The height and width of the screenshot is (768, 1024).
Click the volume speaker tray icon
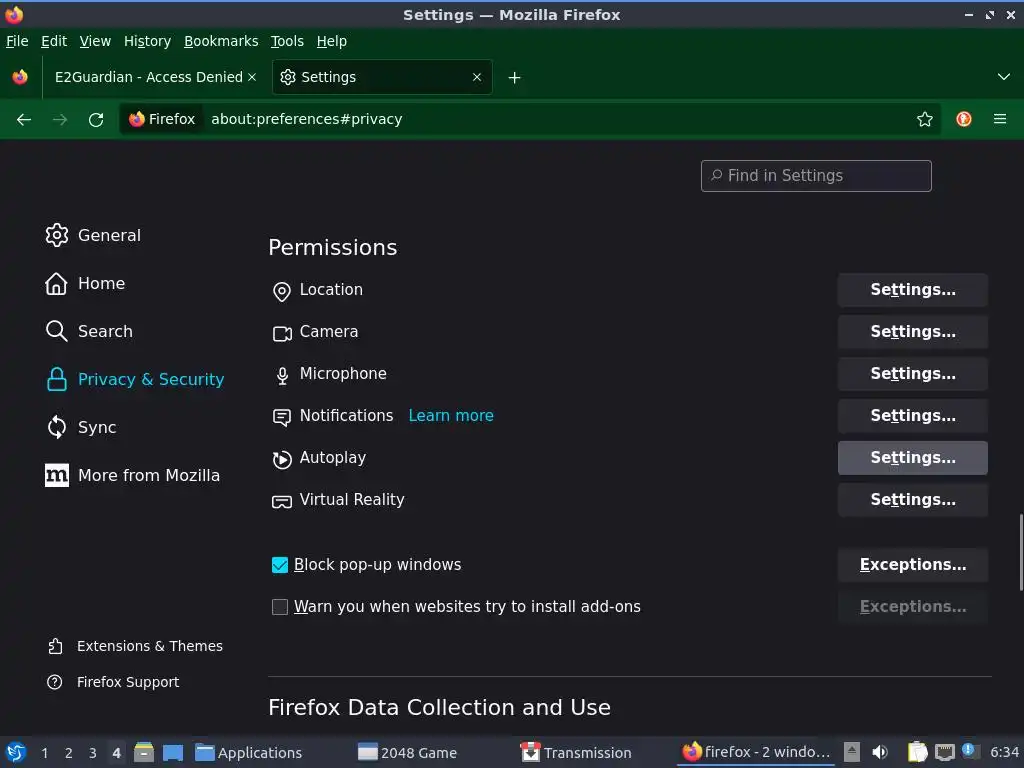[x=880, y=752]
